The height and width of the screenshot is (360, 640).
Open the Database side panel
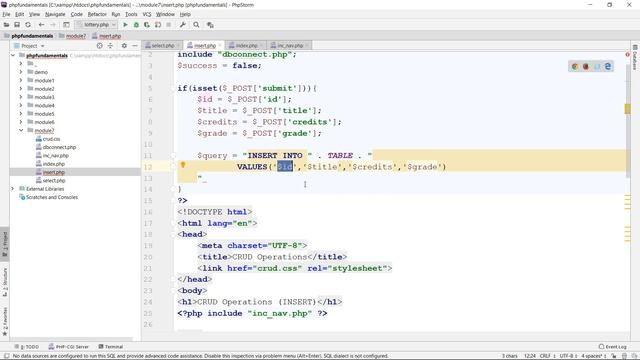click(635, 58)
